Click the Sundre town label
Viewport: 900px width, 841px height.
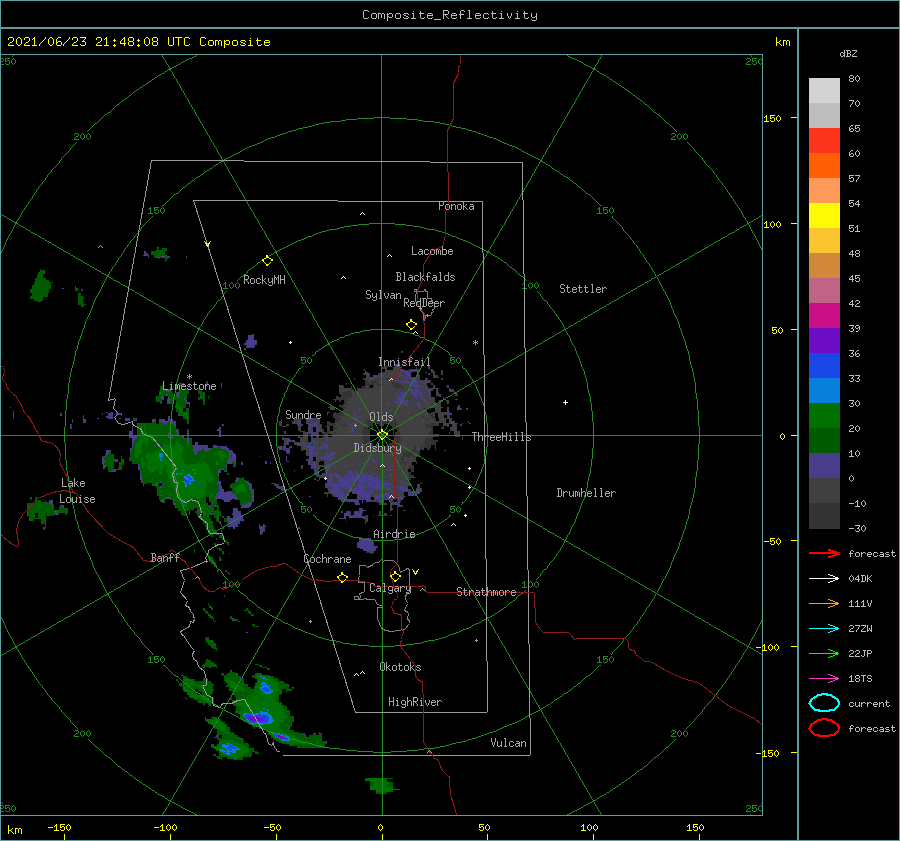303,415
